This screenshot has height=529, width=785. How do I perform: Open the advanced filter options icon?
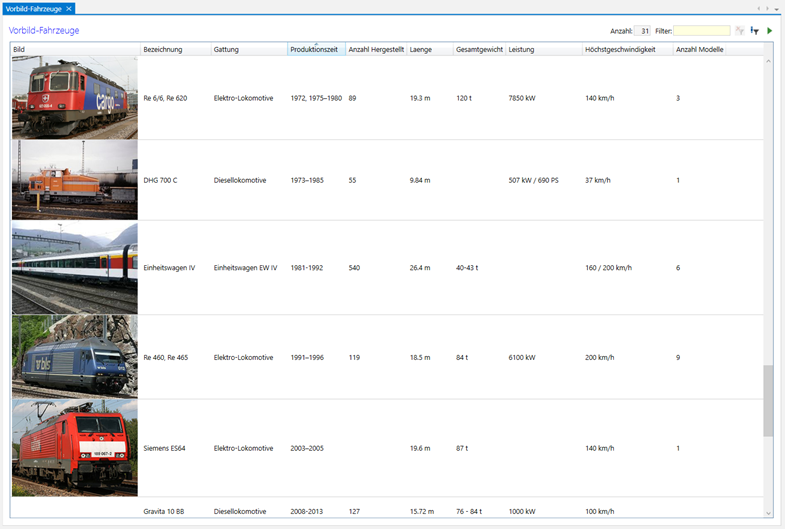click(755, 31)
